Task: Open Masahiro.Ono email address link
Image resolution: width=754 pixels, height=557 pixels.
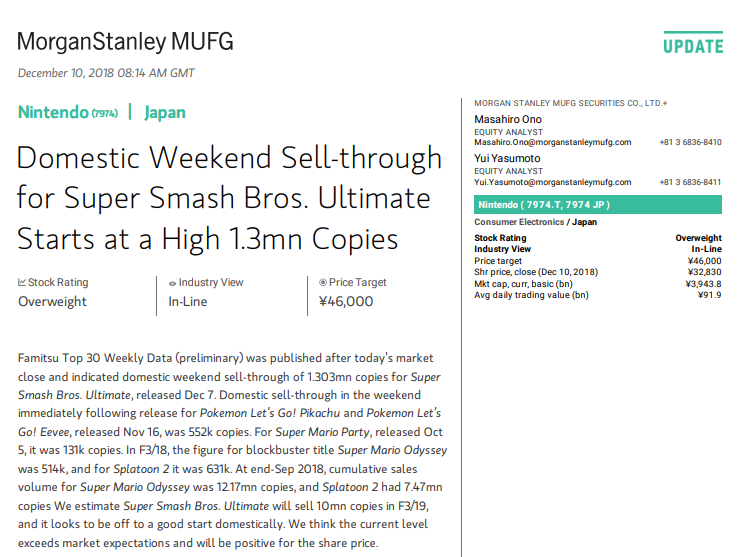Action: 553,142
